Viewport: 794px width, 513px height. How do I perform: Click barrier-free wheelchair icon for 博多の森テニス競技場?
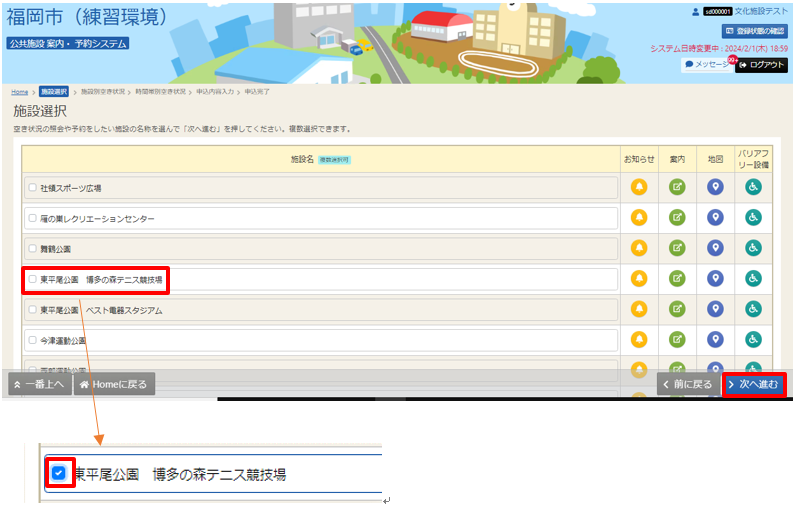point(753,279)
